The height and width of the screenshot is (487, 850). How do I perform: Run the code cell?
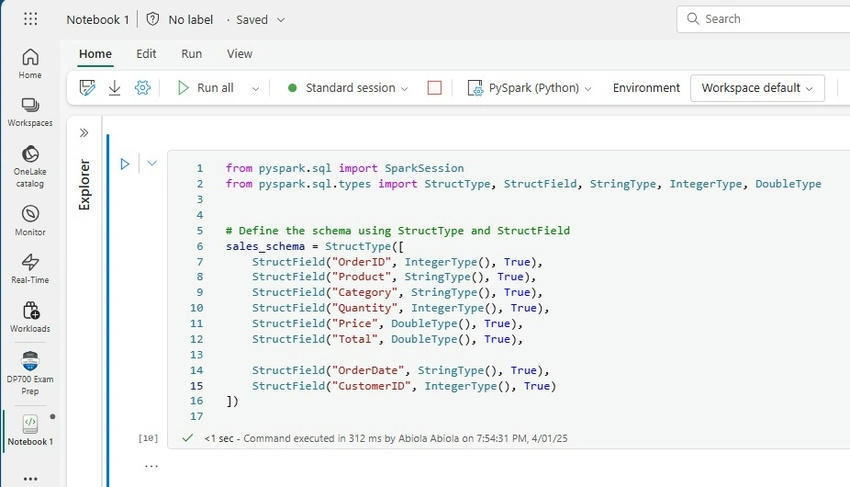pos(125,164)
